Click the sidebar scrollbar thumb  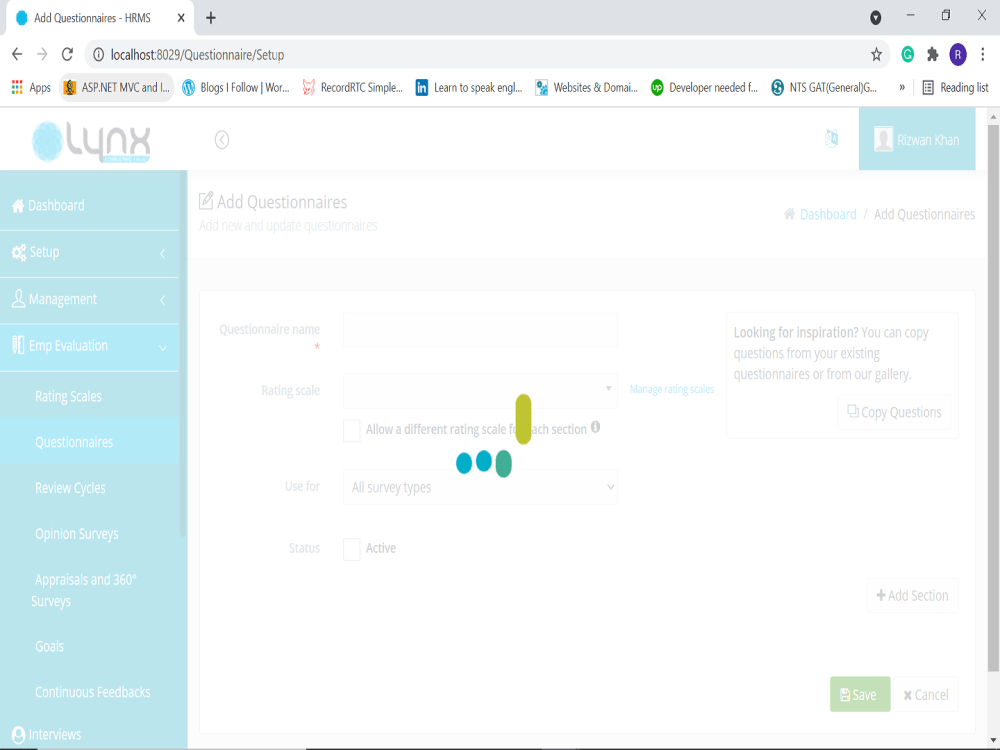click(183, 354)
